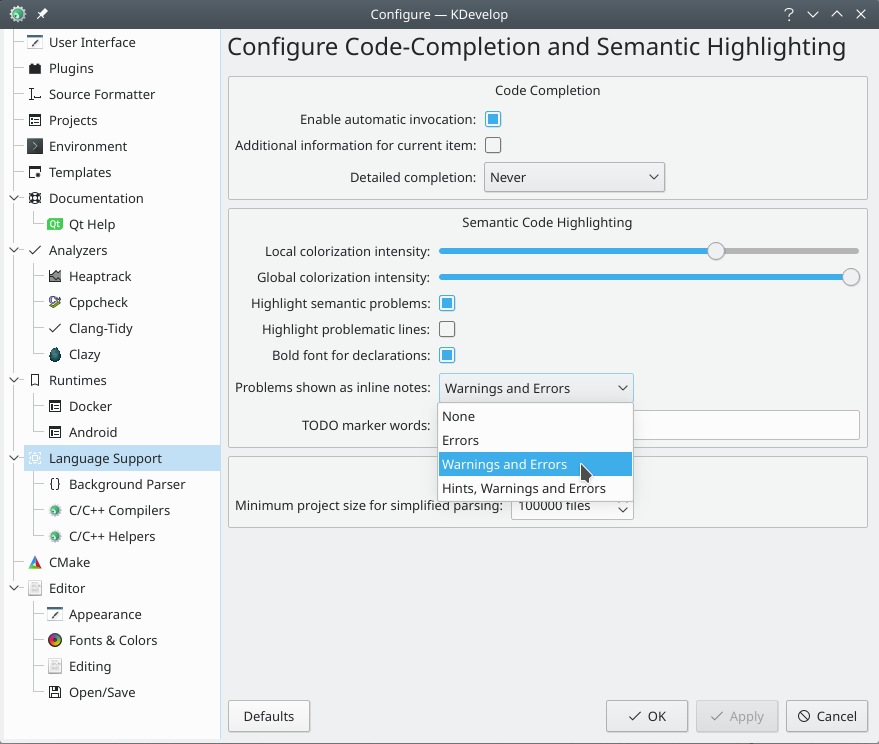Open the Docker icon
Screen dimensions: 879x744
55,406
